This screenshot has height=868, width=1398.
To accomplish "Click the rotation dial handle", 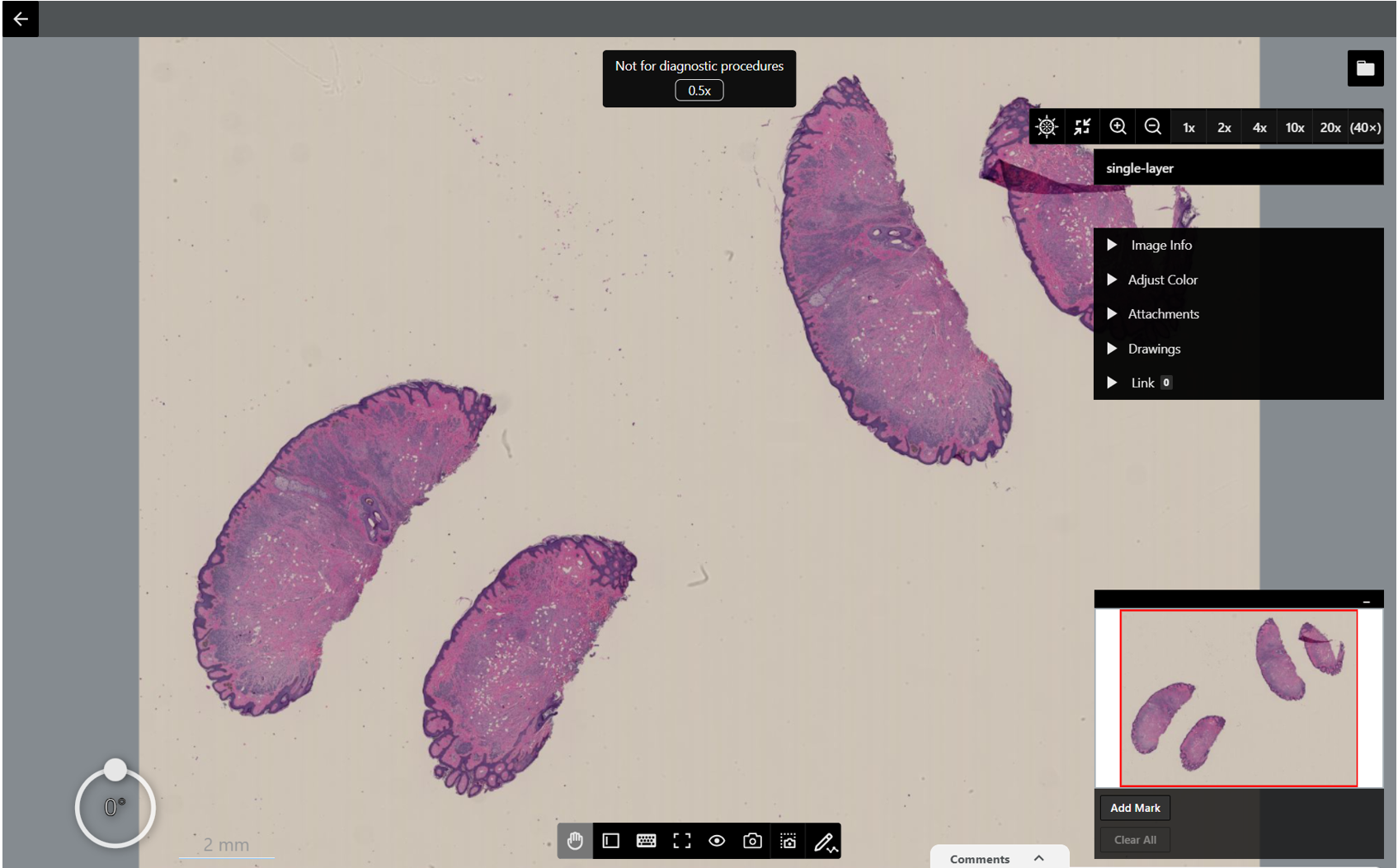I will 115,770.
